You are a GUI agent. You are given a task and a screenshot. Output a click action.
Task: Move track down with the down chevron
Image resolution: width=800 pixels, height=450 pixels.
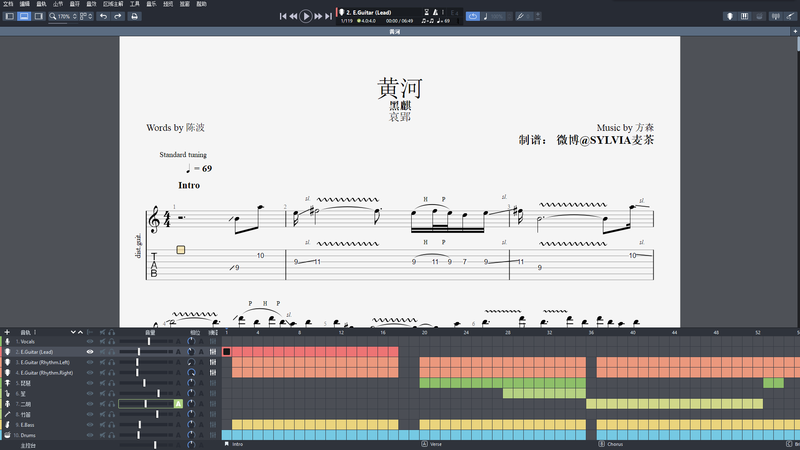73,332
